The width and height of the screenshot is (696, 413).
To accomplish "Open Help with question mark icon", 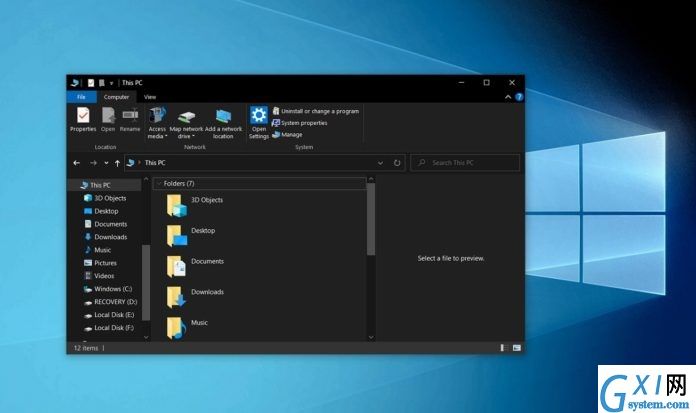I will pos(519,97).
